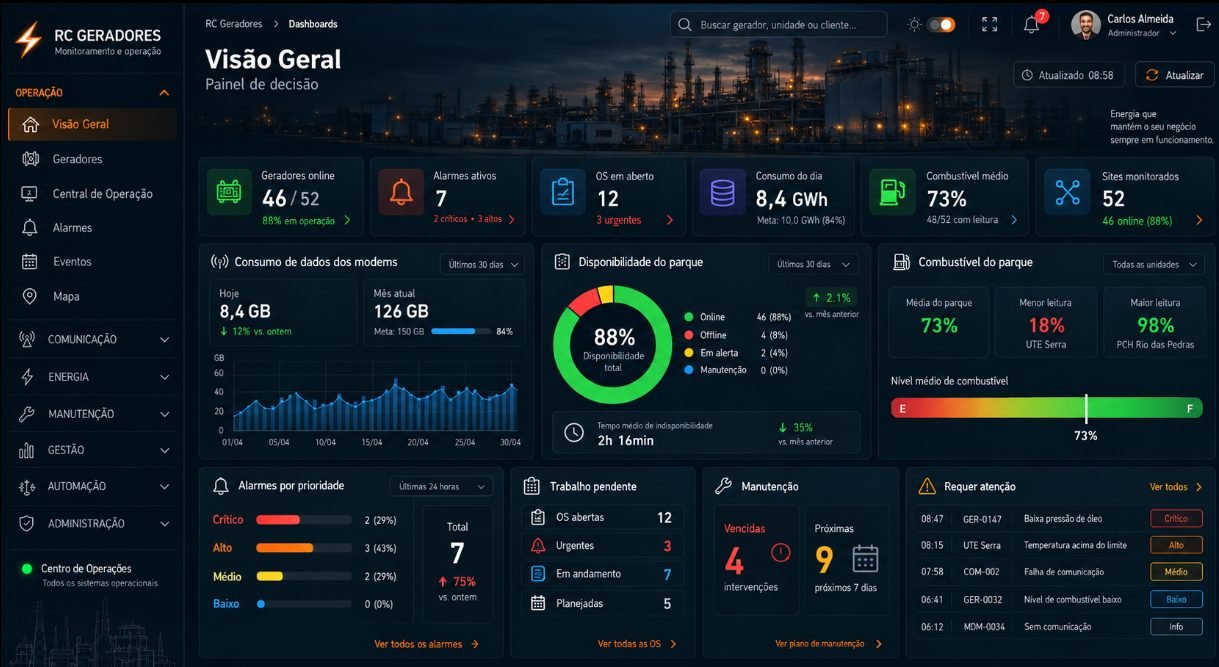Click the monthly data Meta 150 GB progress bar
The image size is (1219, 667).
coord(459,331)
